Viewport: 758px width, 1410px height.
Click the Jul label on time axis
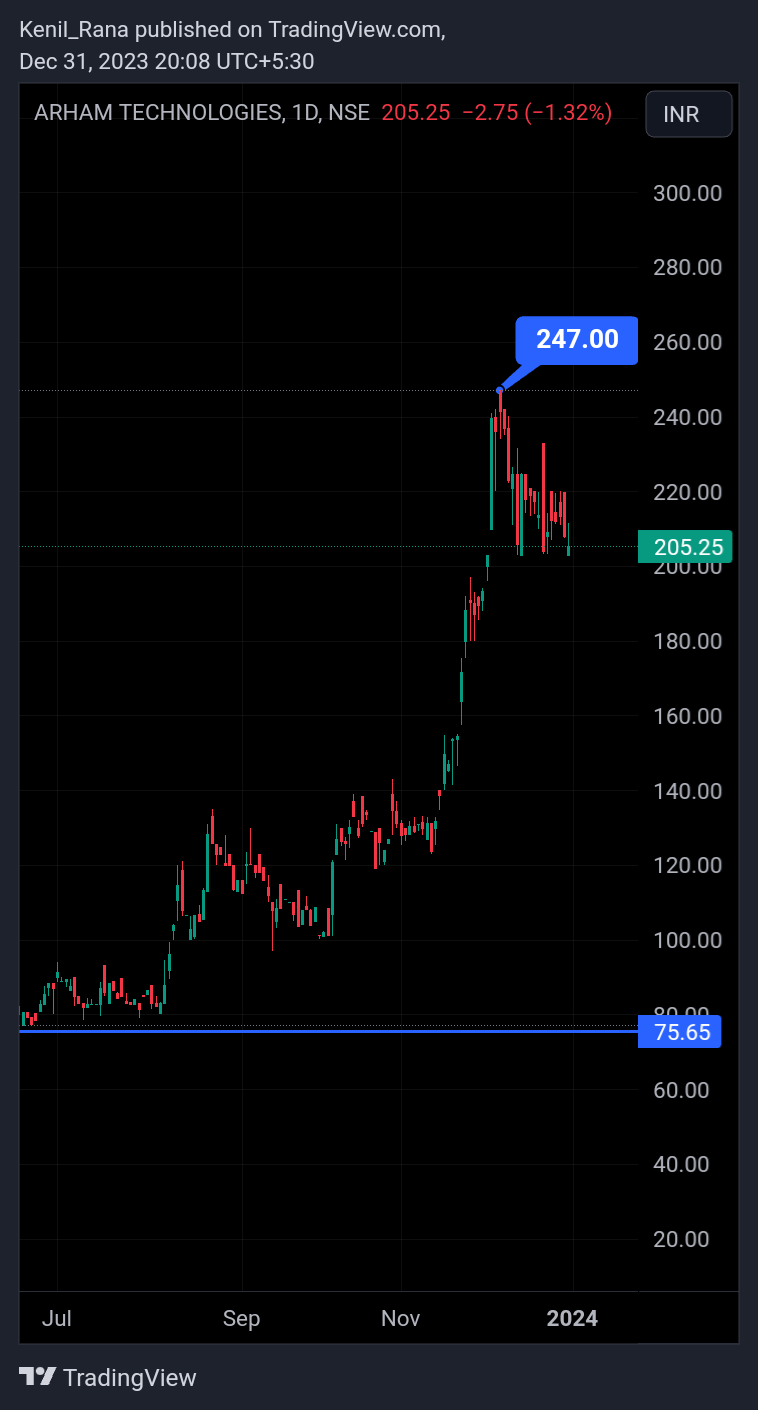click(57, 1318)
